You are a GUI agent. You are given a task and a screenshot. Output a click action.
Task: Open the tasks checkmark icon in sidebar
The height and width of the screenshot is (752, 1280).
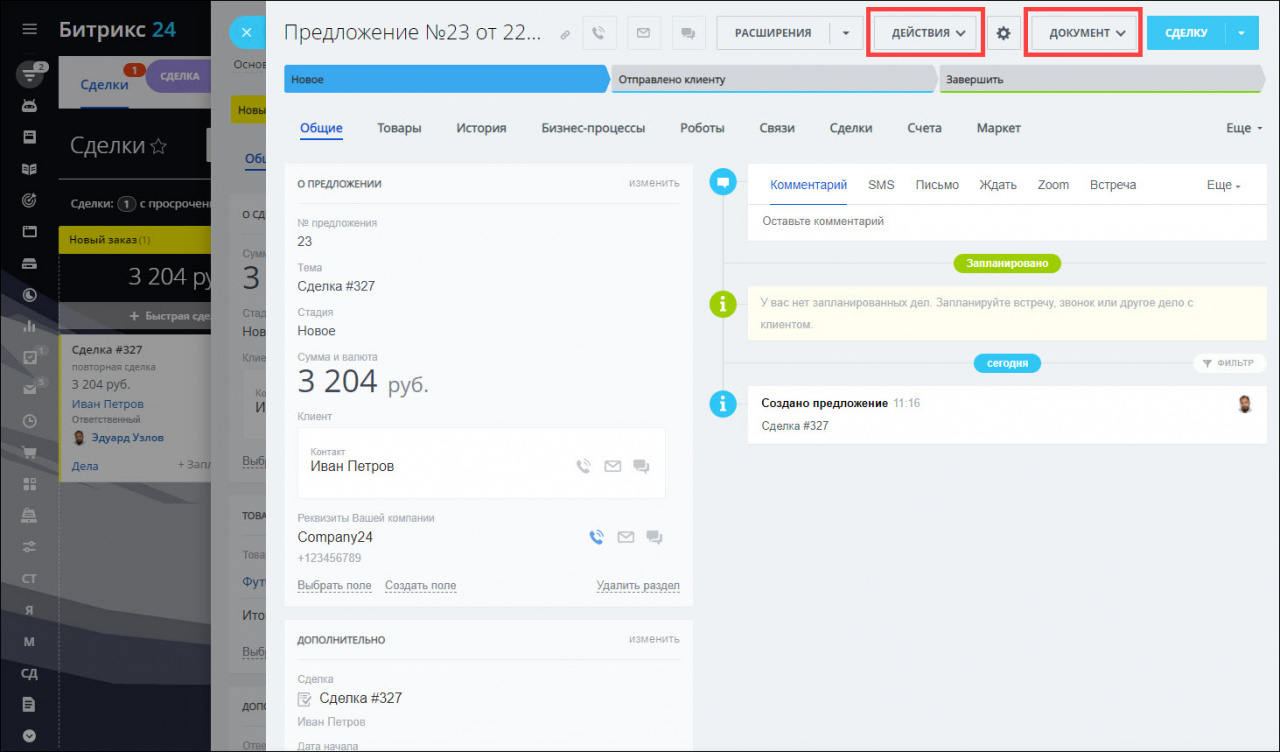(x=29, y=357)
